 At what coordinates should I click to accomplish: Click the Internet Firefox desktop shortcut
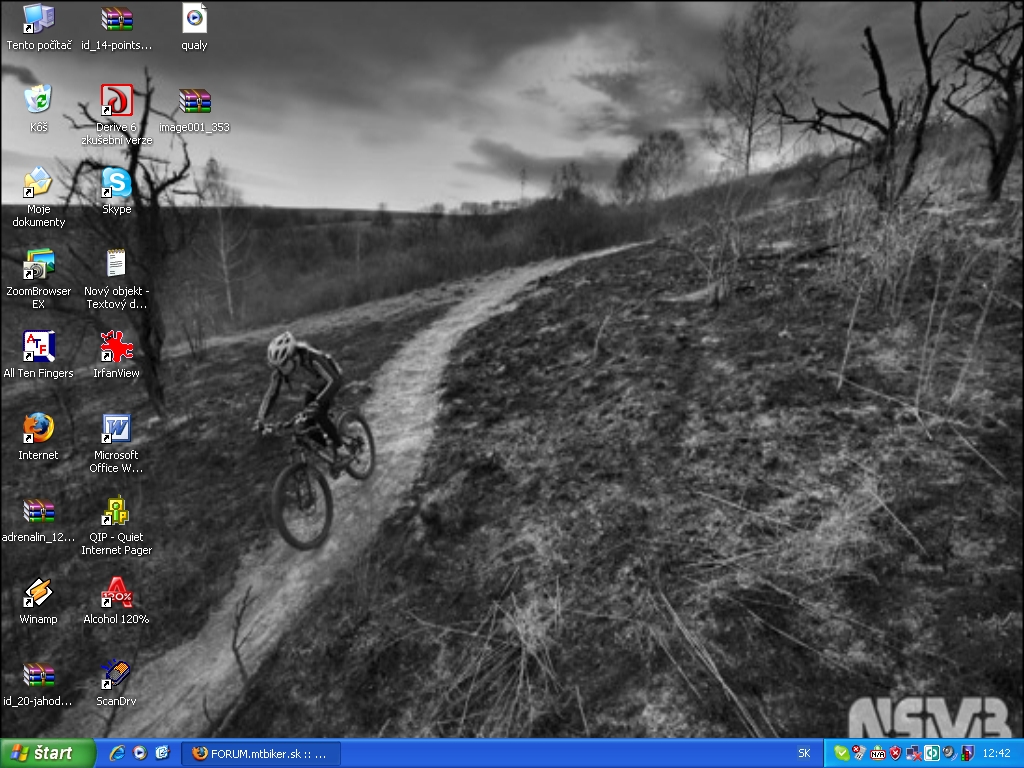[x=38, y=429]
